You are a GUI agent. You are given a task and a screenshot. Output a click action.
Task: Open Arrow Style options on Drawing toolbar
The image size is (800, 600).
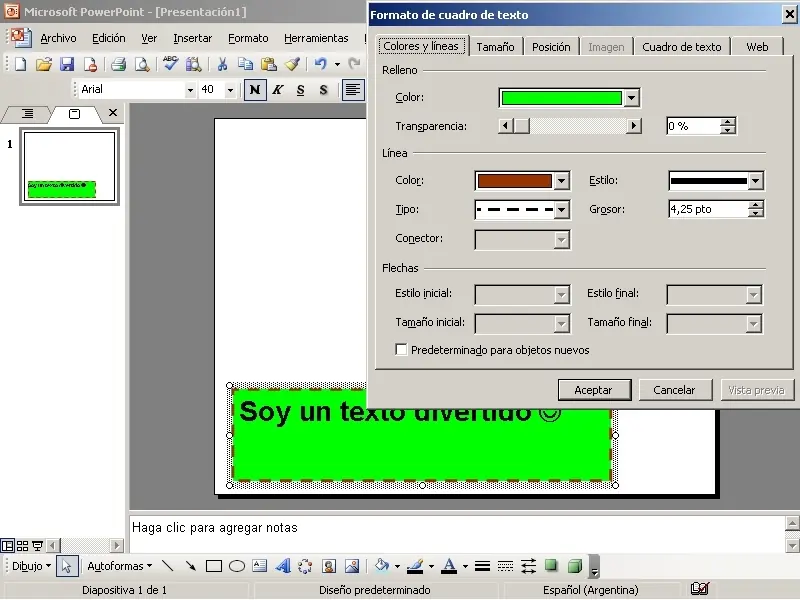[529, 566]
